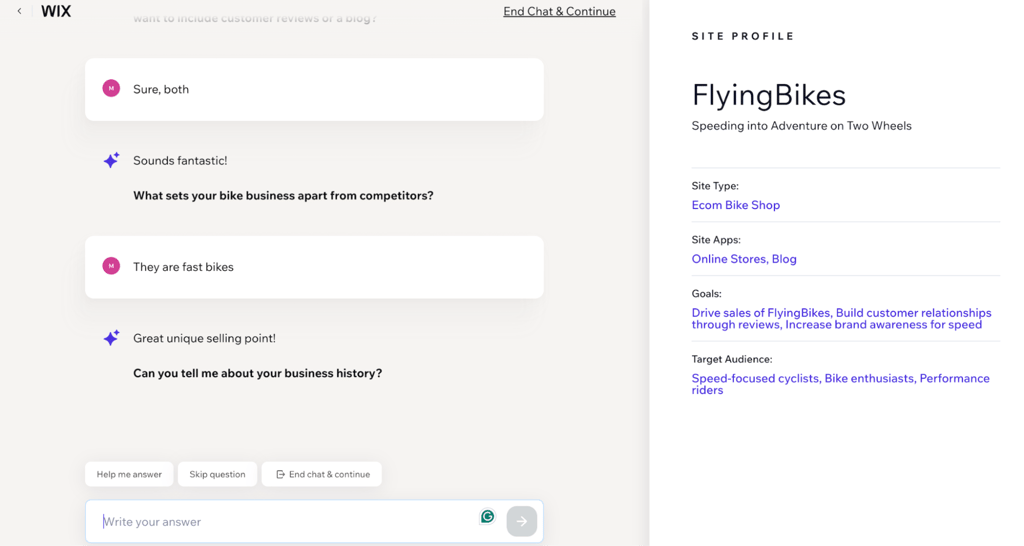Select the 'Sure, both' message bubble
Image resolution: width=1024 pixels, height=546 pixels.
click(314, 89)
